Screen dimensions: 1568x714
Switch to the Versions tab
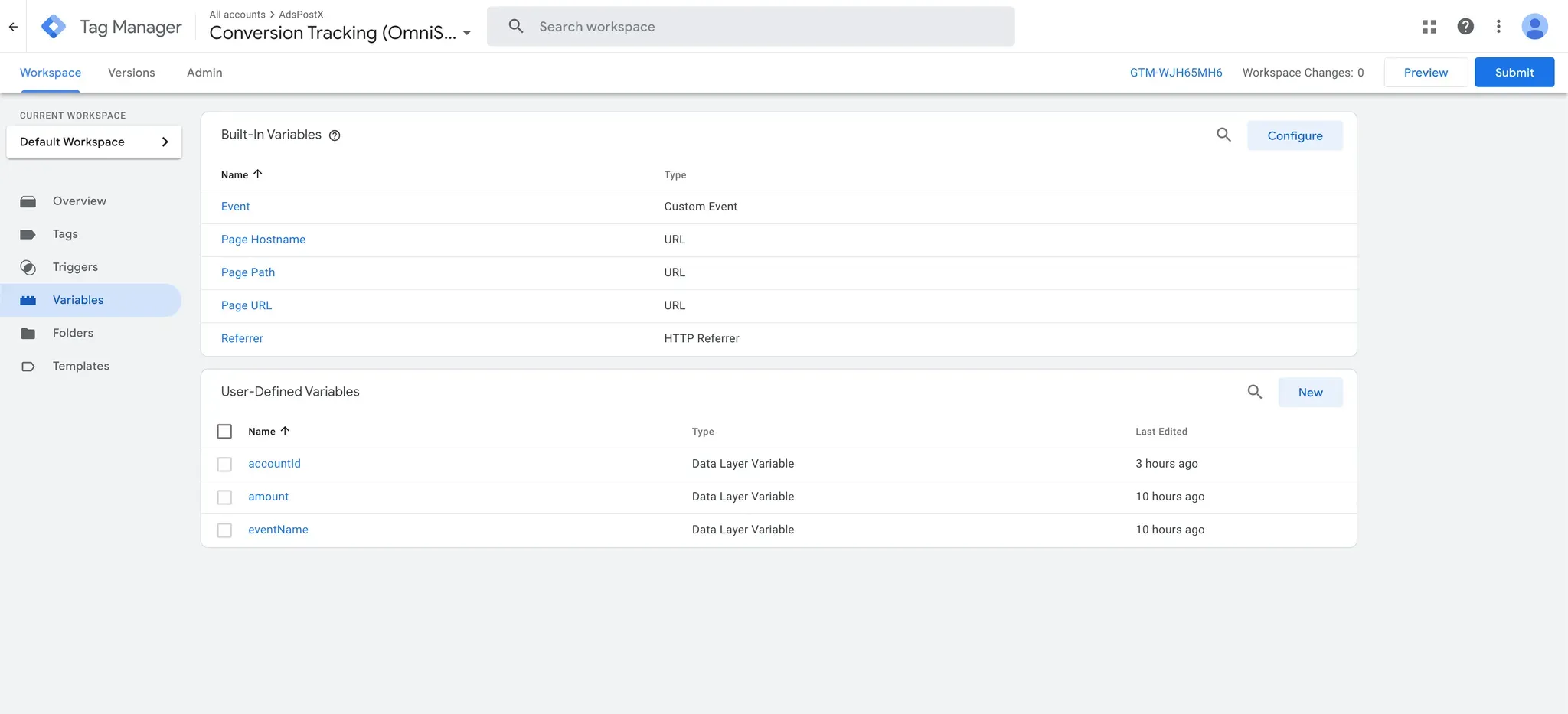tap(132, 73)
